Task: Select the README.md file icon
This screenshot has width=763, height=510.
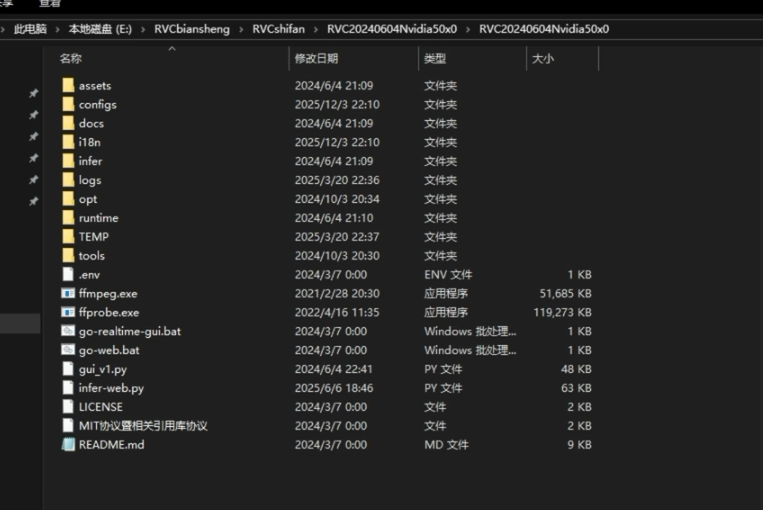Action: point(68,444)
